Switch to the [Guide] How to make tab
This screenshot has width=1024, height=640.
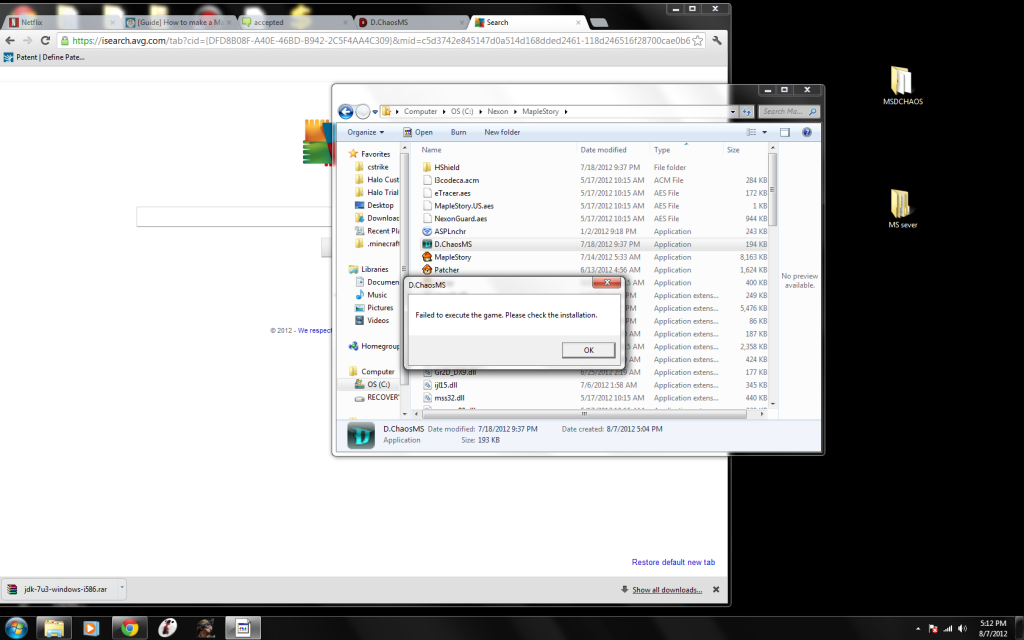click(180, 22)
